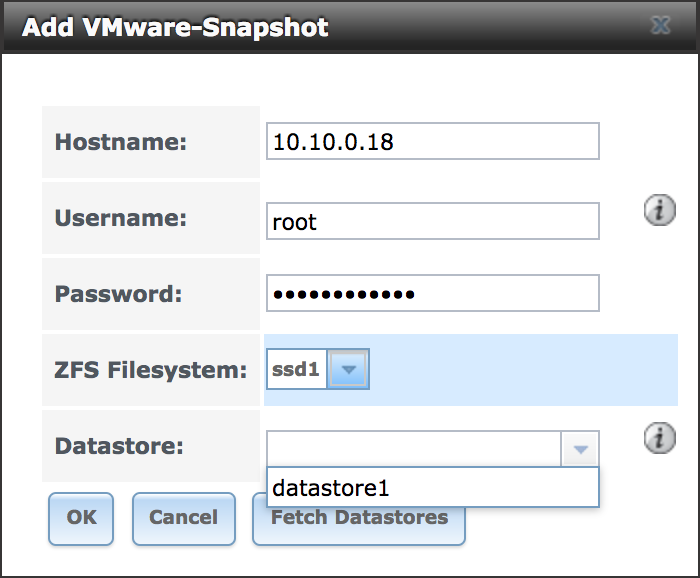Click the empty Datastore text box
The height and width of the screenshot is (578, 700).
point(414,449)
